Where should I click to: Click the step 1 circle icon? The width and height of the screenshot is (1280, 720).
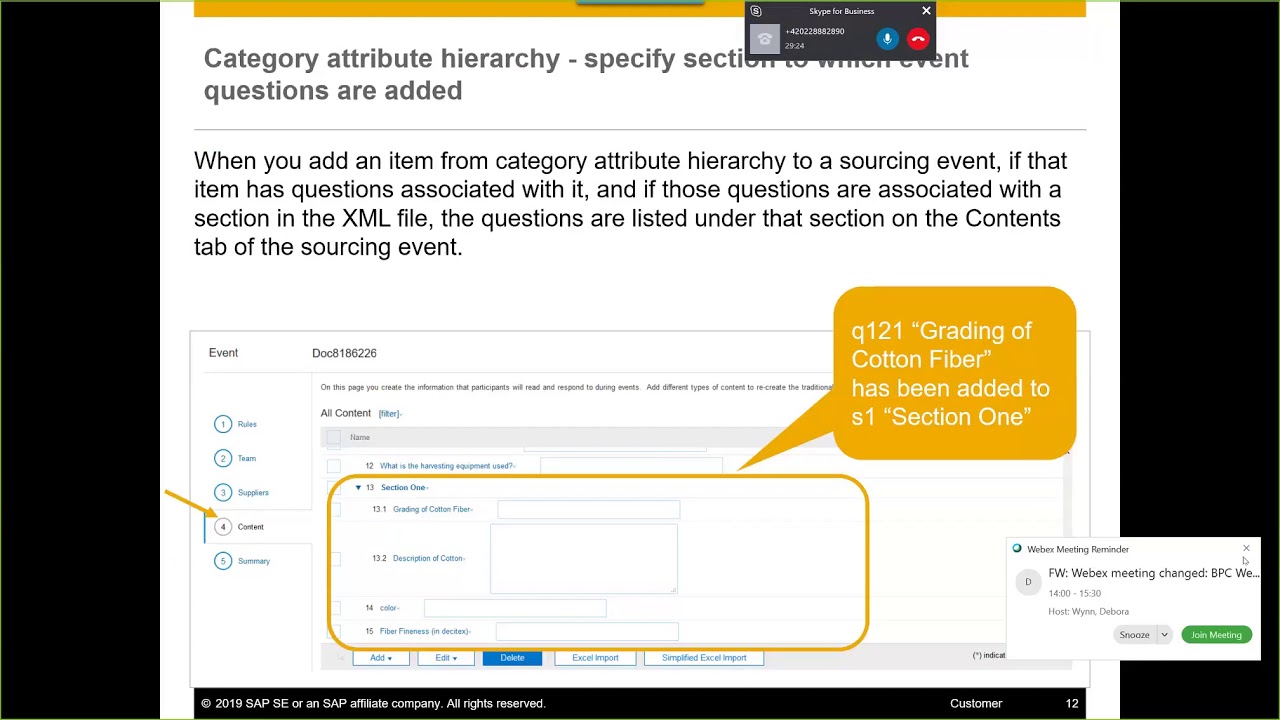(x=223, y=424)
